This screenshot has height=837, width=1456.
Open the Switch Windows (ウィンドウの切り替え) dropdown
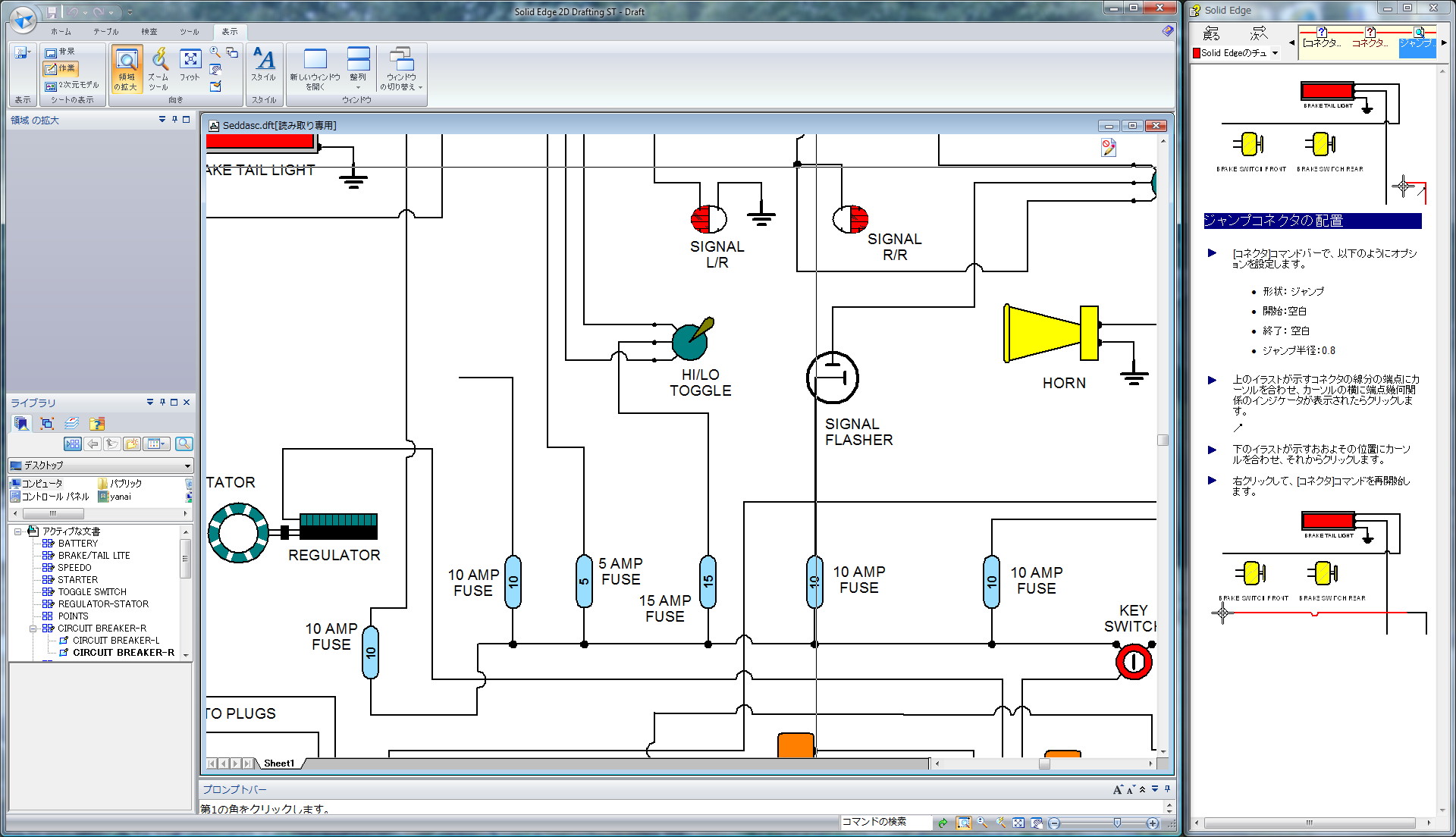point(401,70)
